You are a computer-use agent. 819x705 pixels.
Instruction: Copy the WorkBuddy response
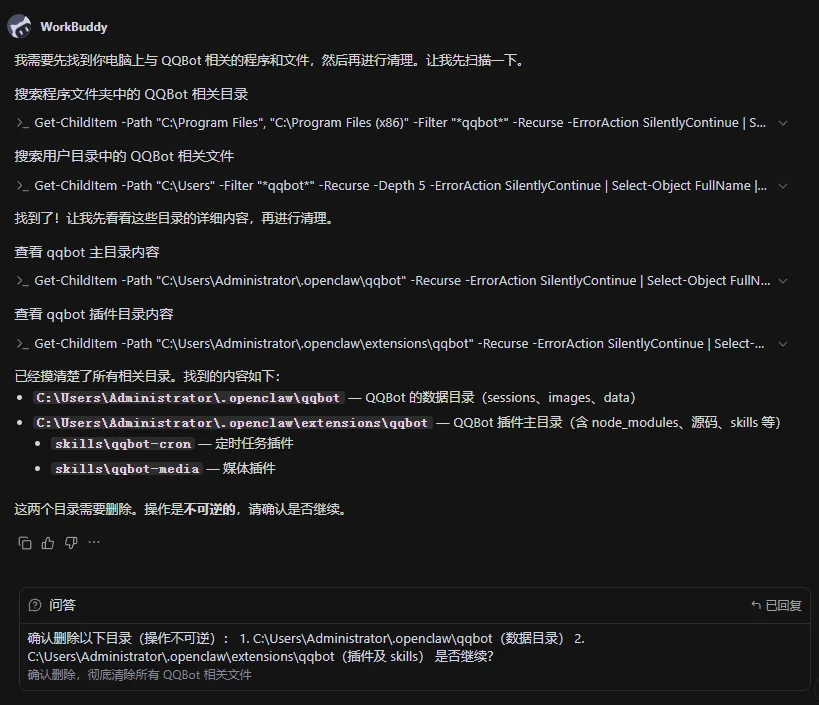(x=25, y=543)
